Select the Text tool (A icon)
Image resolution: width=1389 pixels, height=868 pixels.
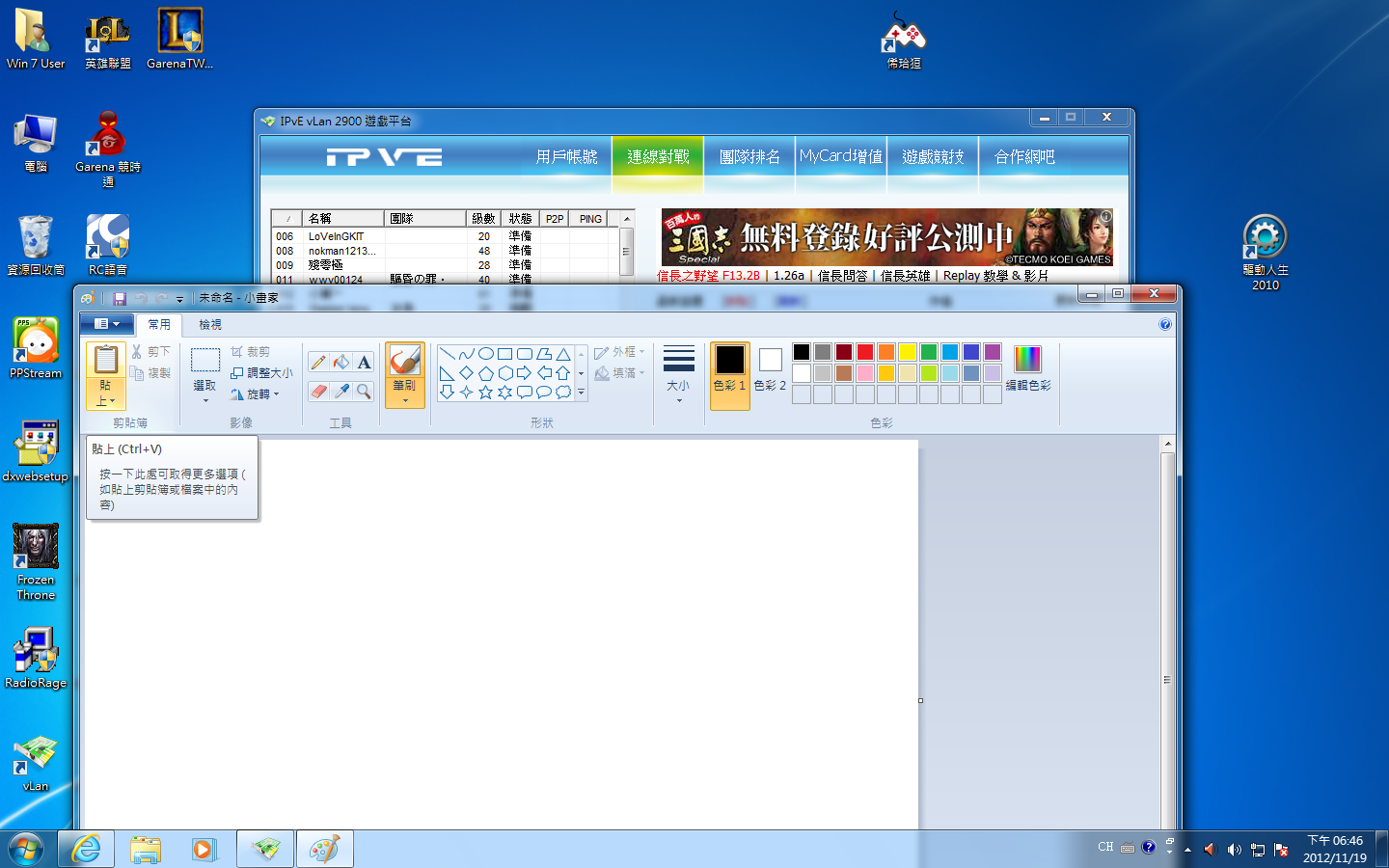[364, 363]
